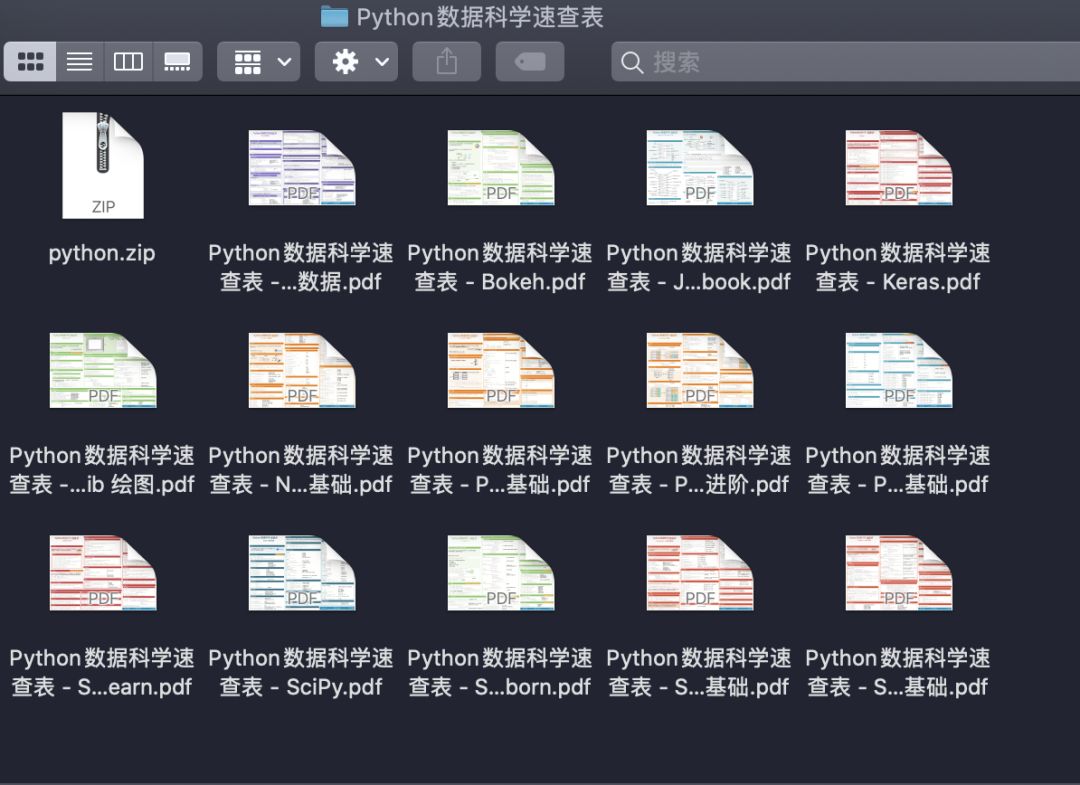Switch to icon view
The image size is (1080, 785).
[30, 61]
